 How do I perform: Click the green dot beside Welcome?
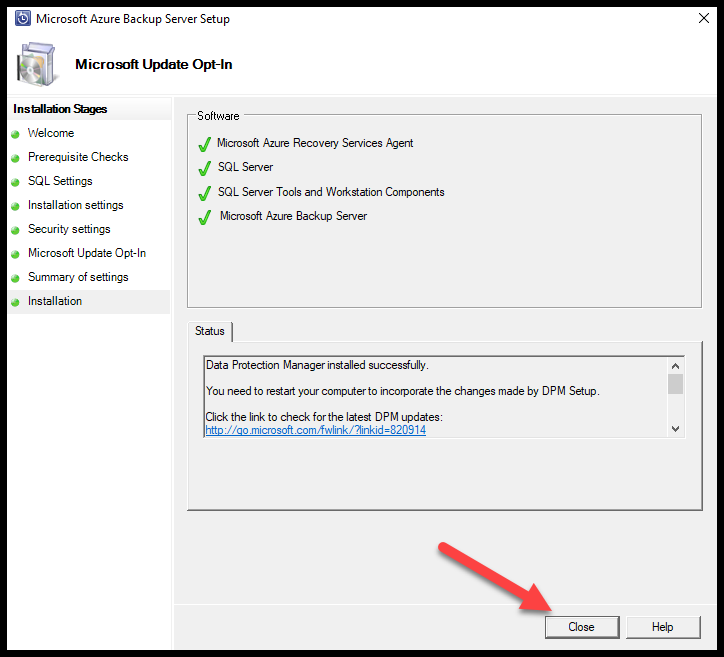(15, 134)
